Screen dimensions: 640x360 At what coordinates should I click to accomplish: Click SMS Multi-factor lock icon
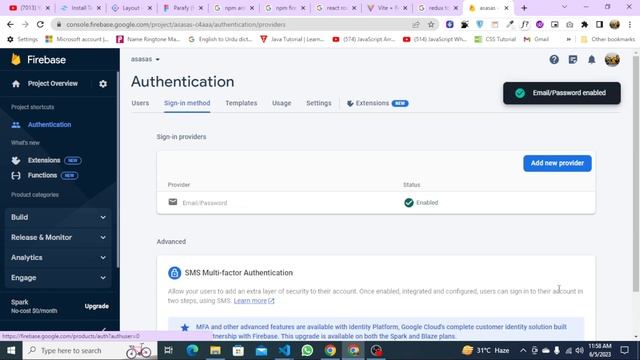click(x=174, y=273)
